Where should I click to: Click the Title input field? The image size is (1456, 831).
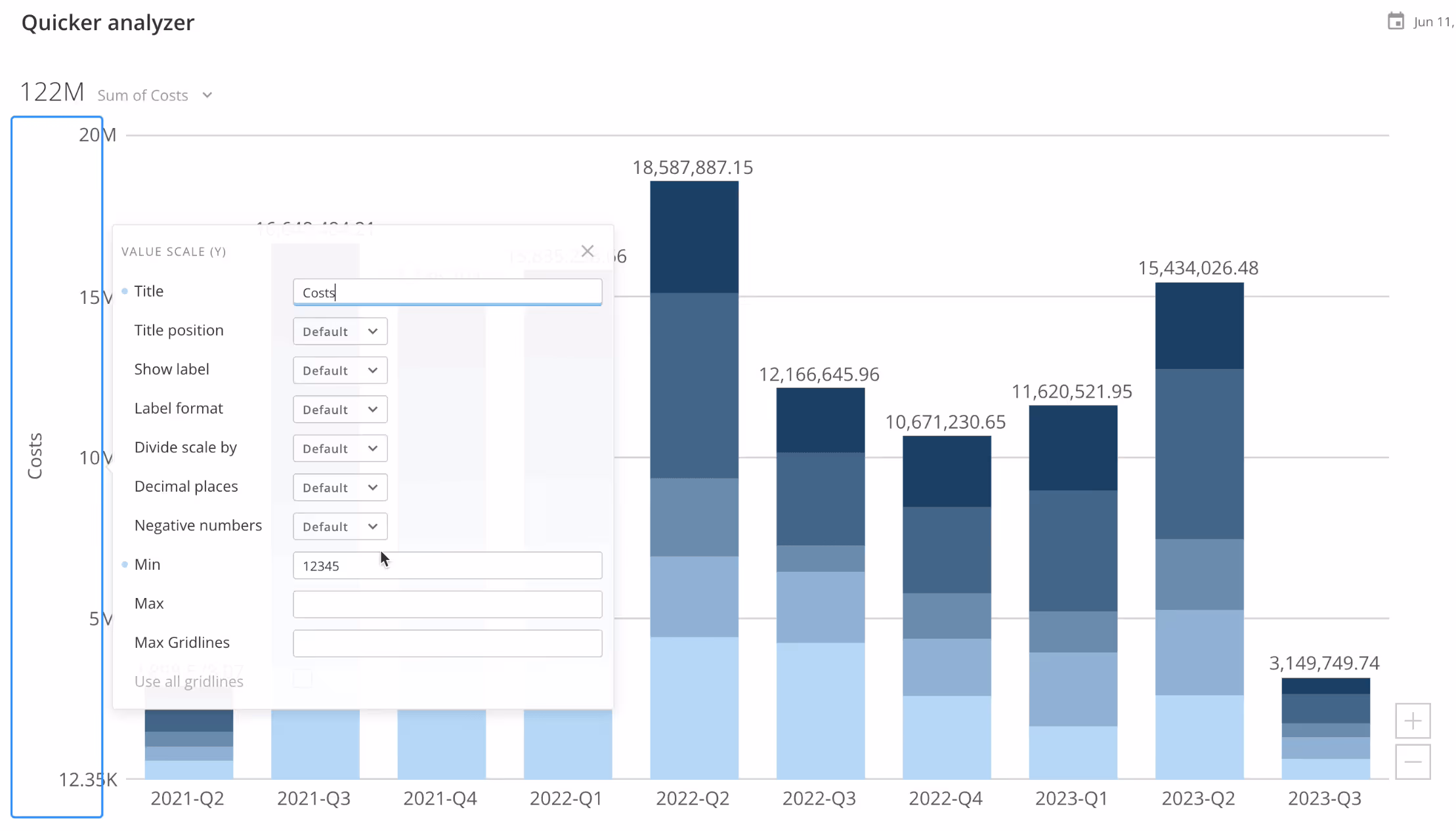pyautogui.click(x=447, y=292)
